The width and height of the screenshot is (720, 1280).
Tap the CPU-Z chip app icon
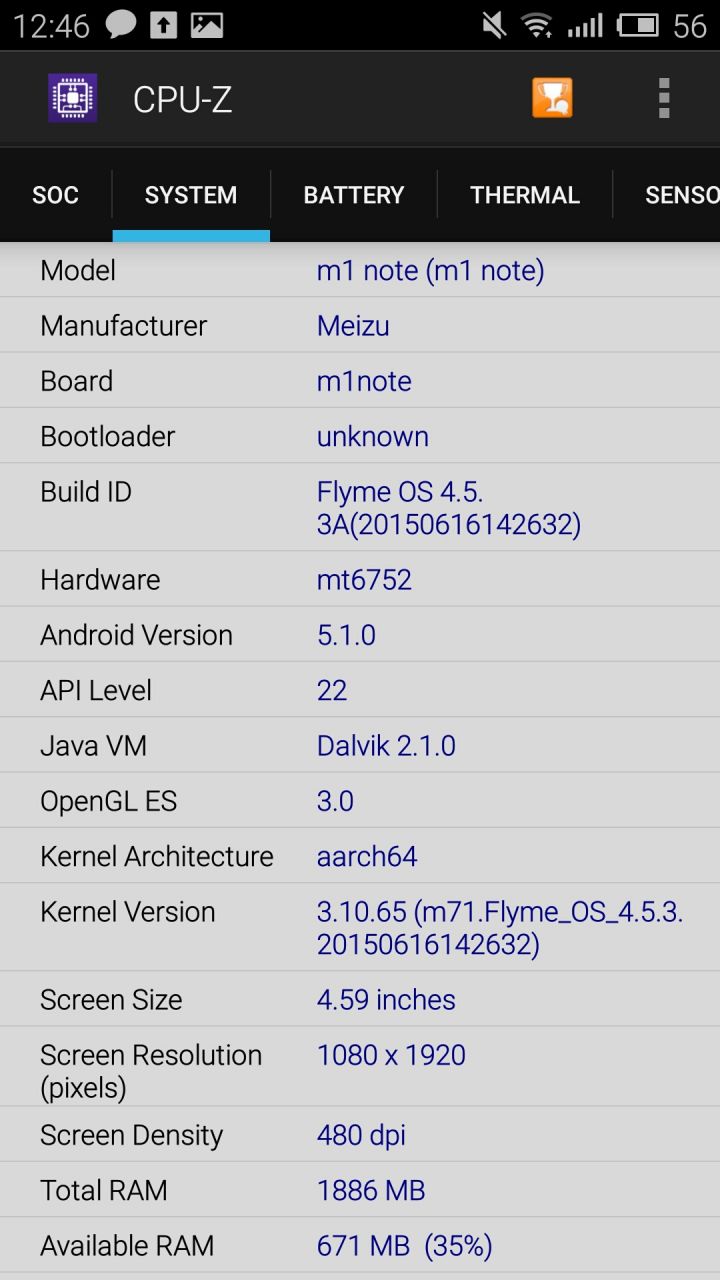pos(73,98)
